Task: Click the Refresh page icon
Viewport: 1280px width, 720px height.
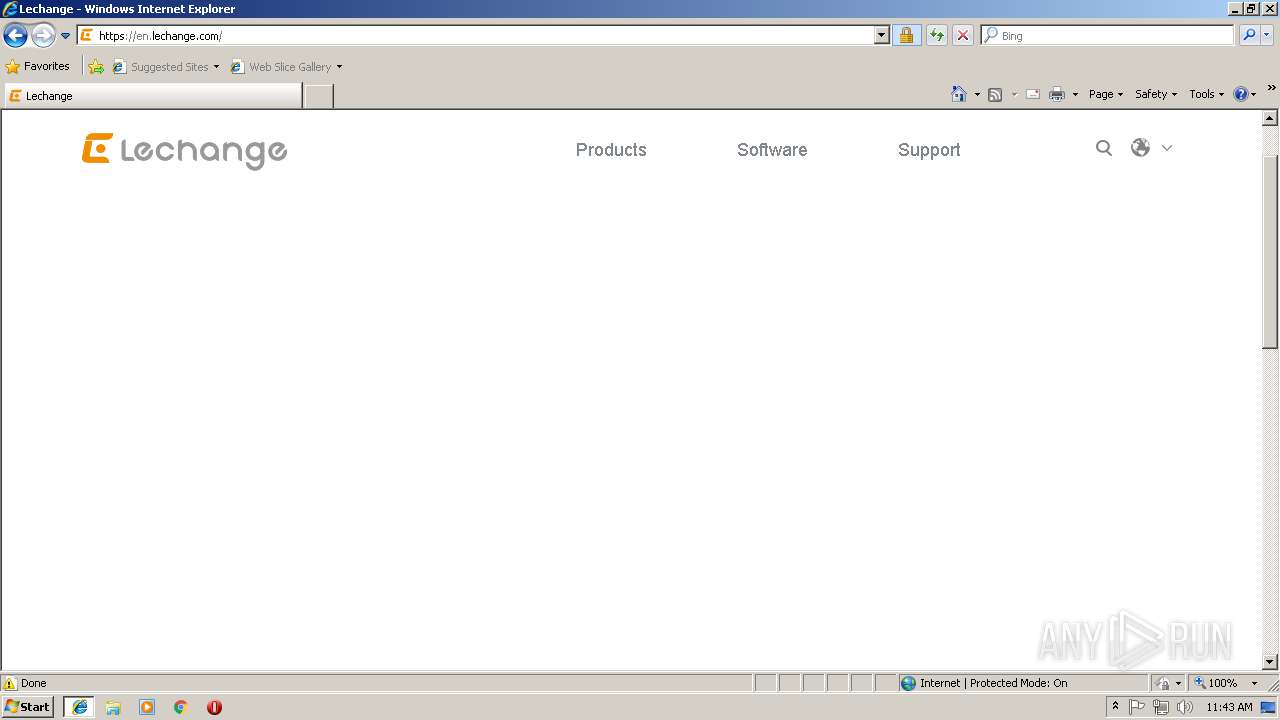Action: (x=937, y=36)
